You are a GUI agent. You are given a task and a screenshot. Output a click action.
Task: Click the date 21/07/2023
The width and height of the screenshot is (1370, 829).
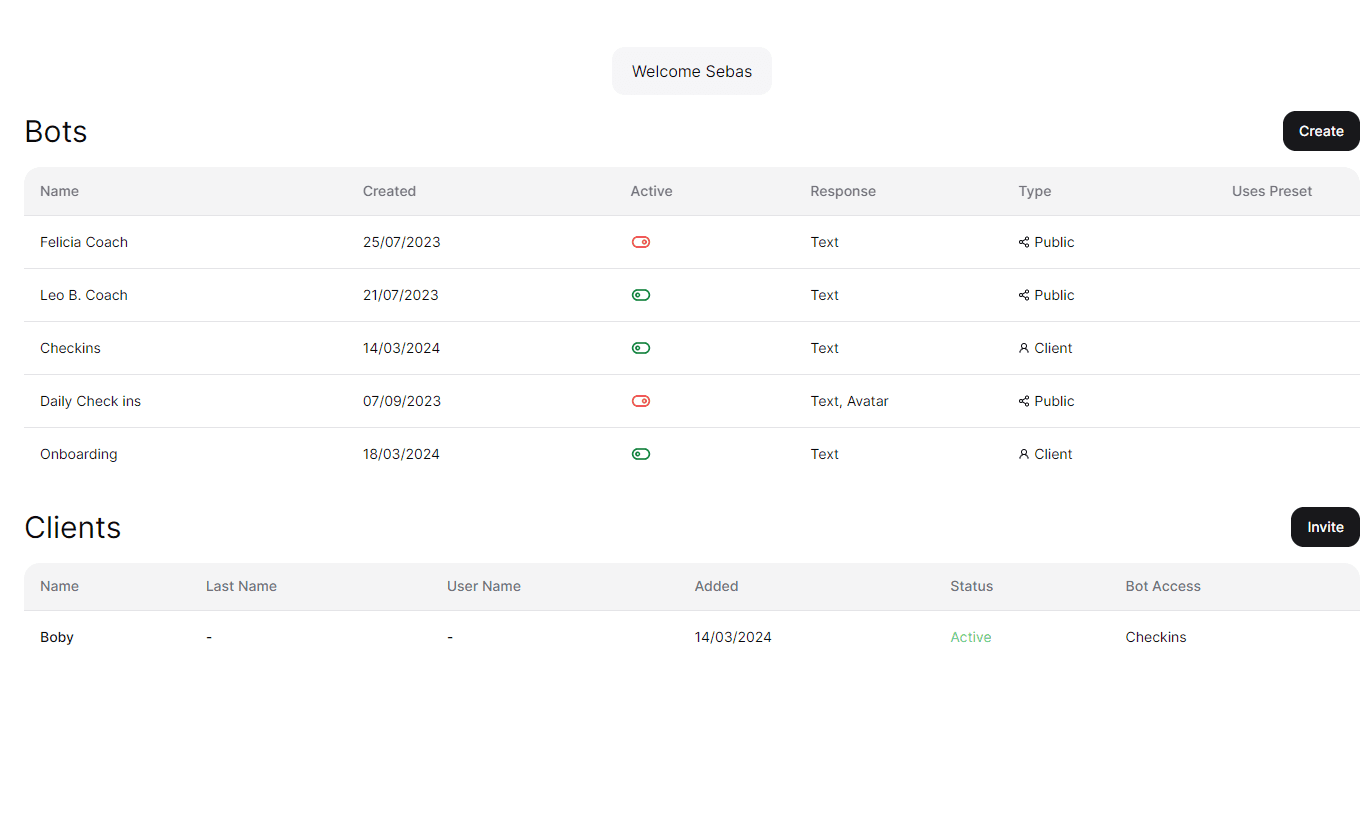click(401, 295)
